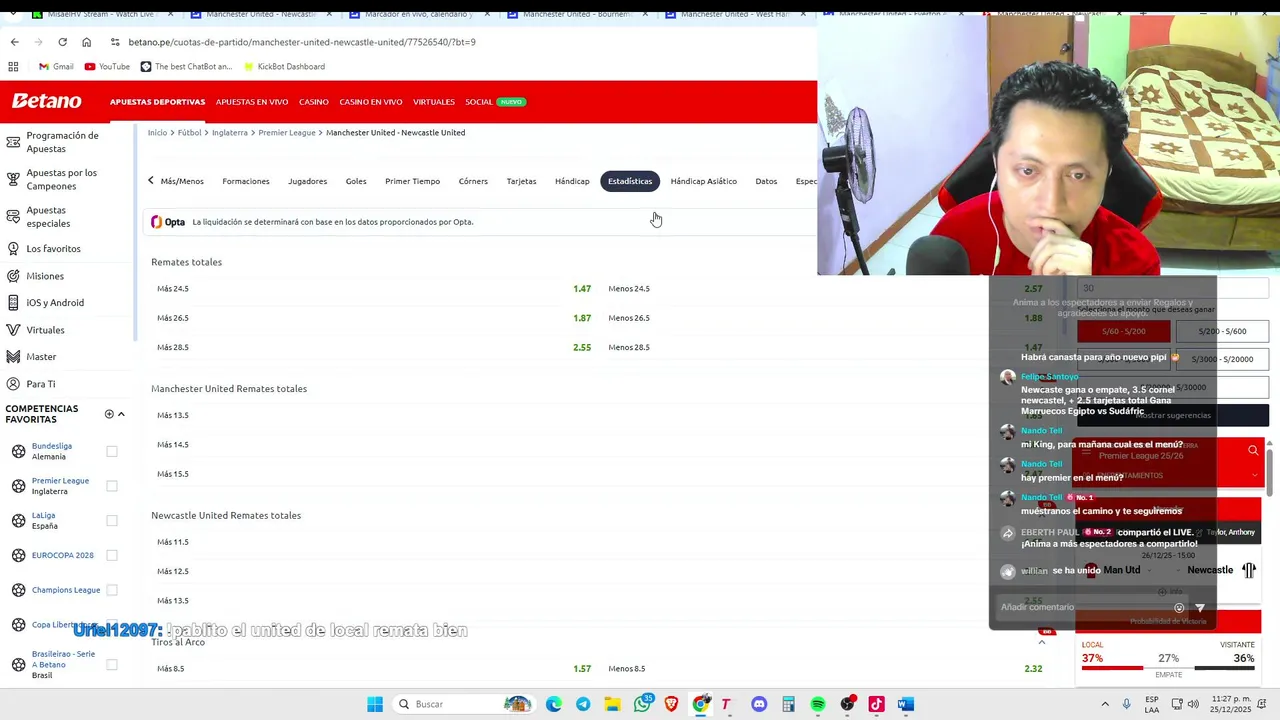The height and width of the screenshot is (720, 1280).
Task: Open browser apps grid icon
Action: (x=13, y=66)
